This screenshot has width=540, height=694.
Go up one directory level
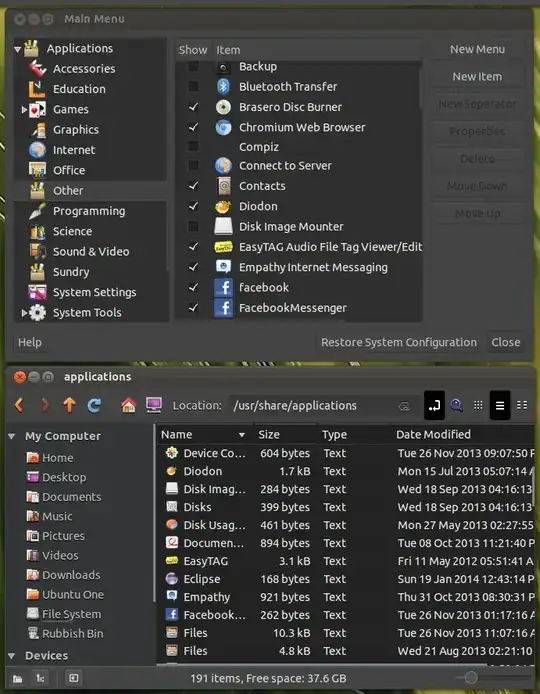69,405
